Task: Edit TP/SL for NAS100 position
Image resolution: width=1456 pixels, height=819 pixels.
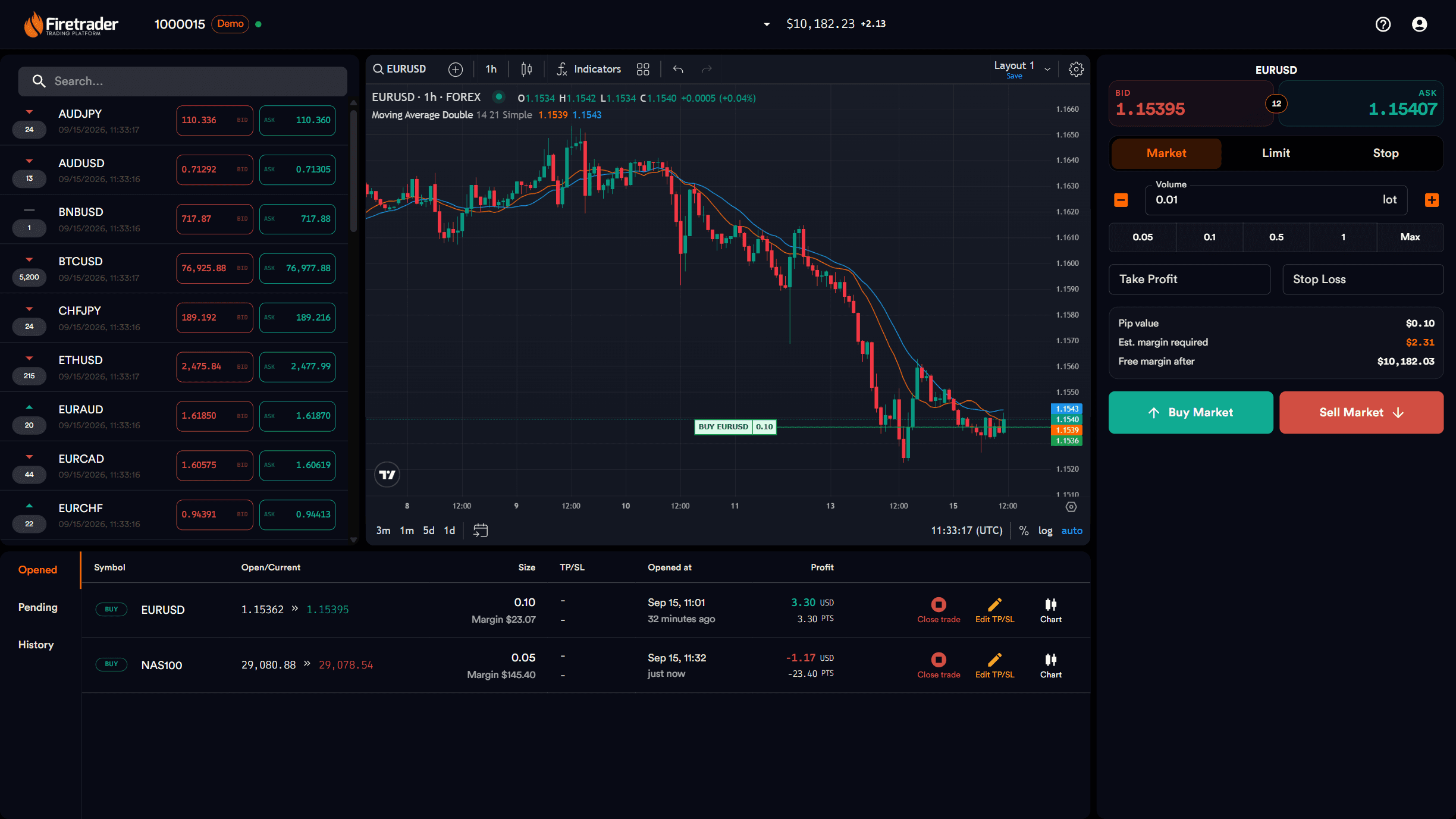Action: coord(994,666)
